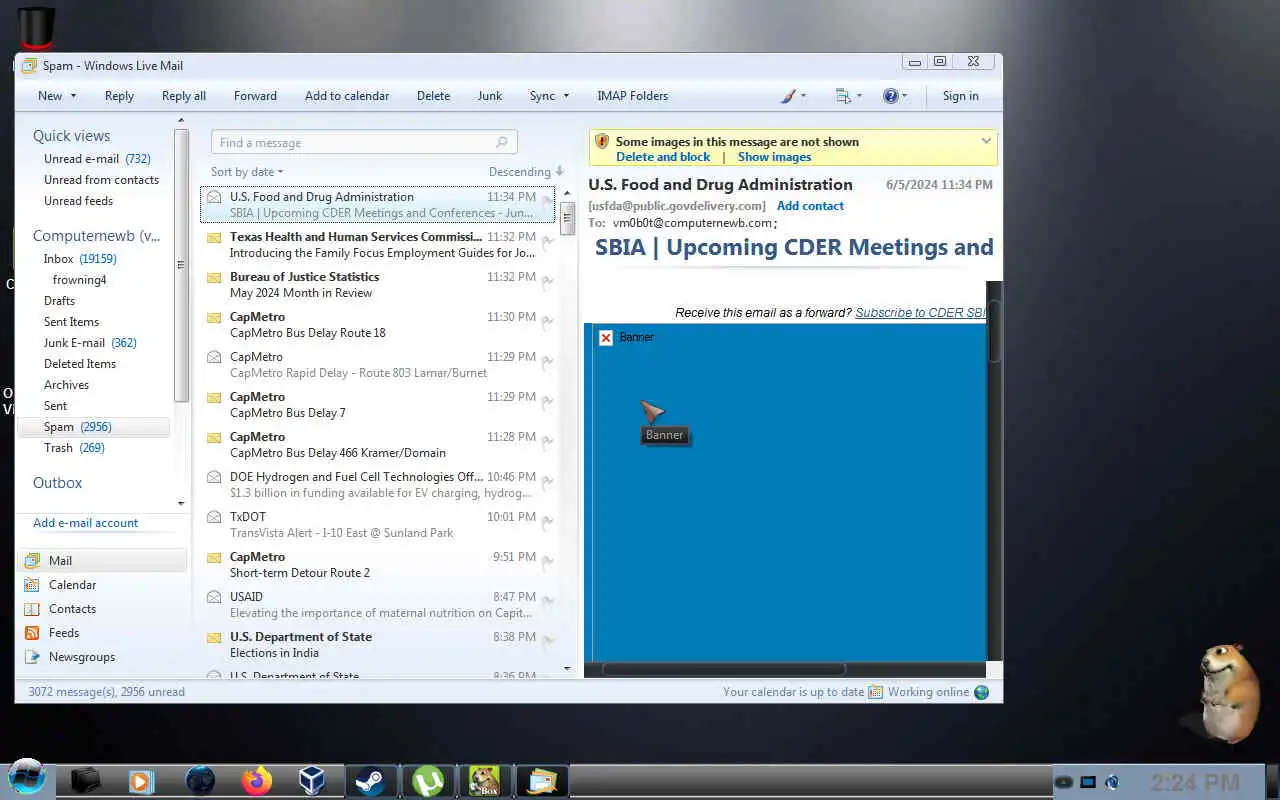Toggle flag on Texas Health and Human Services message
The width and height of the screenshot is (1280, 800).
tap(548, 242)
